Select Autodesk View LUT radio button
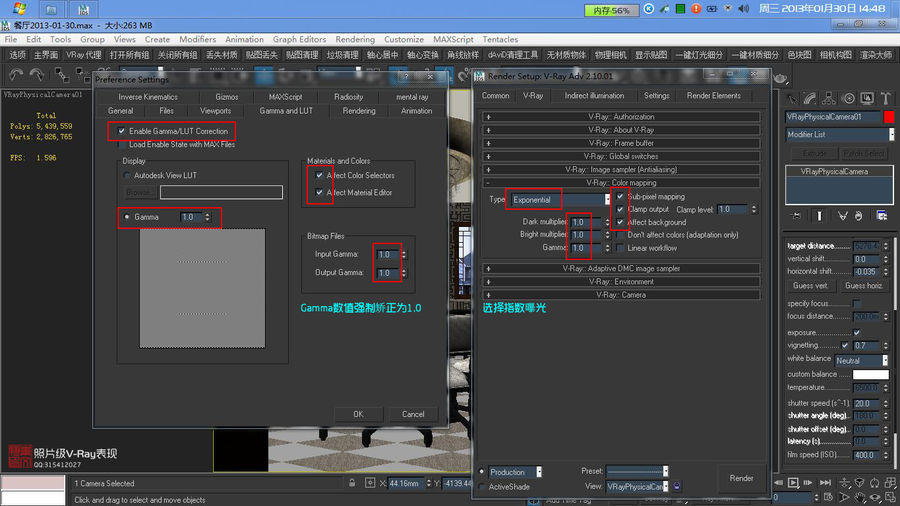The image size is (900, 506). click(x=127, y=175)
